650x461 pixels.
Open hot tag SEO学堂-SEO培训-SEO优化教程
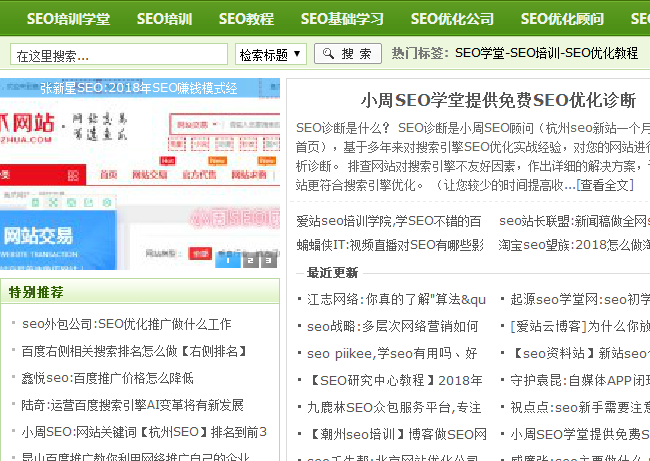pyautogui.click(x=545, y=53)
